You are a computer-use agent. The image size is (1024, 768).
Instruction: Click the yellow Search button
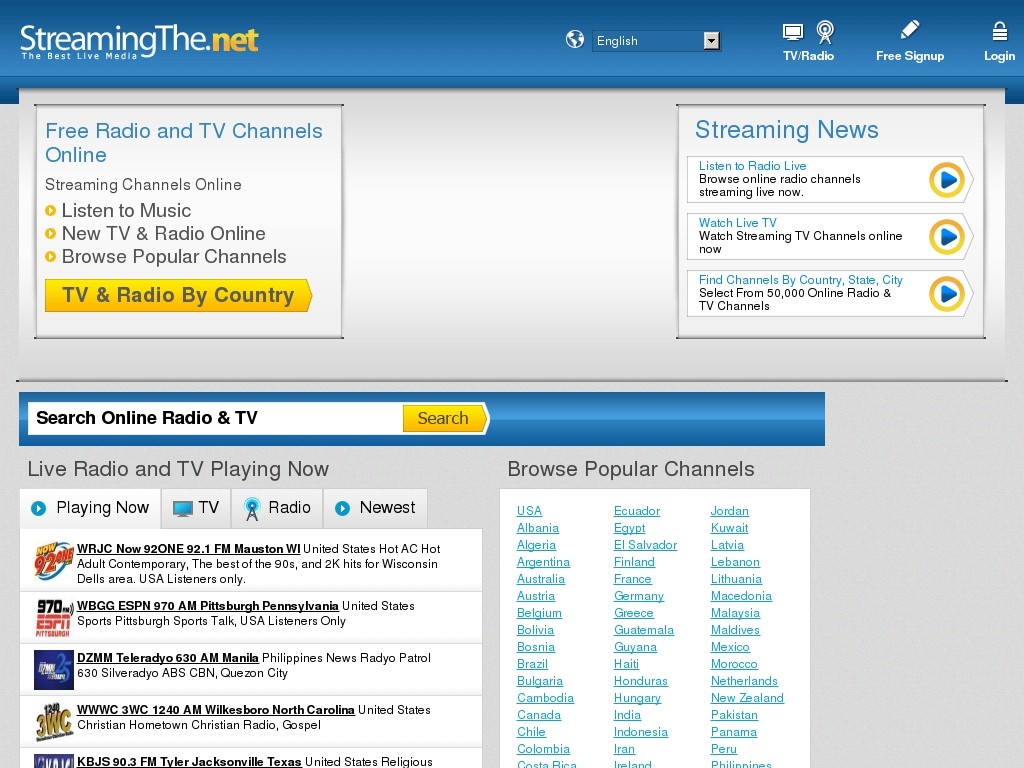[445, 418]
